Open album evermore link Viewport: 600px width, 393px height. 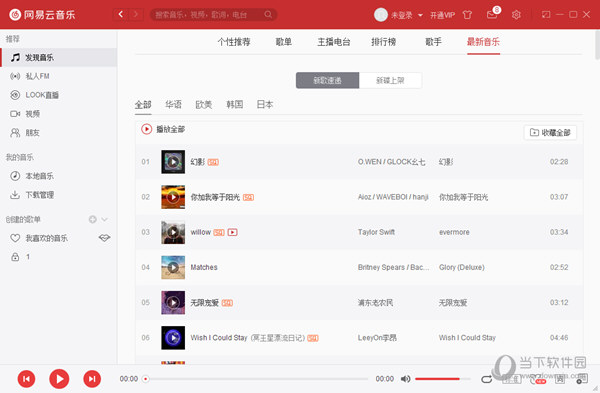pyautogui.click(x=454, y=232)
